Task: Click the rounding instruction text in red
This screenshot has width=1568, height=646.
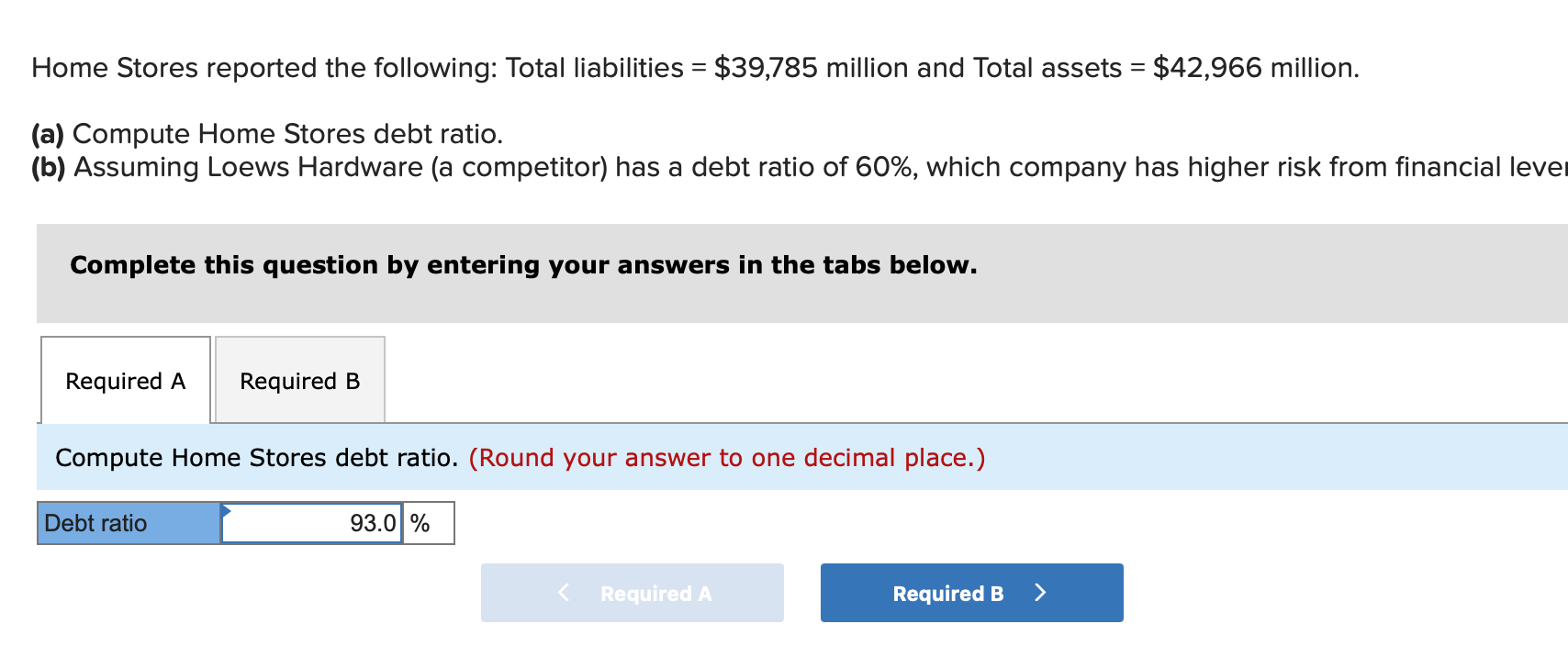Action: pyautogui.click(x=726, y=457)
